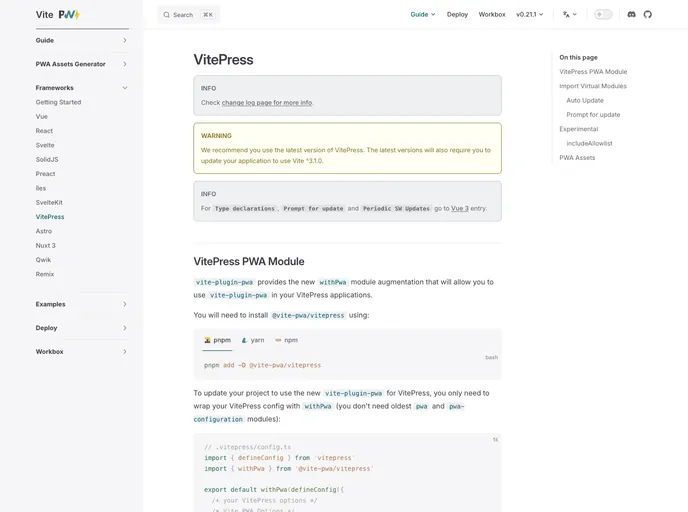The image size is (688, 512).
Task: Open the Svelte framework page
Action: 45,145
